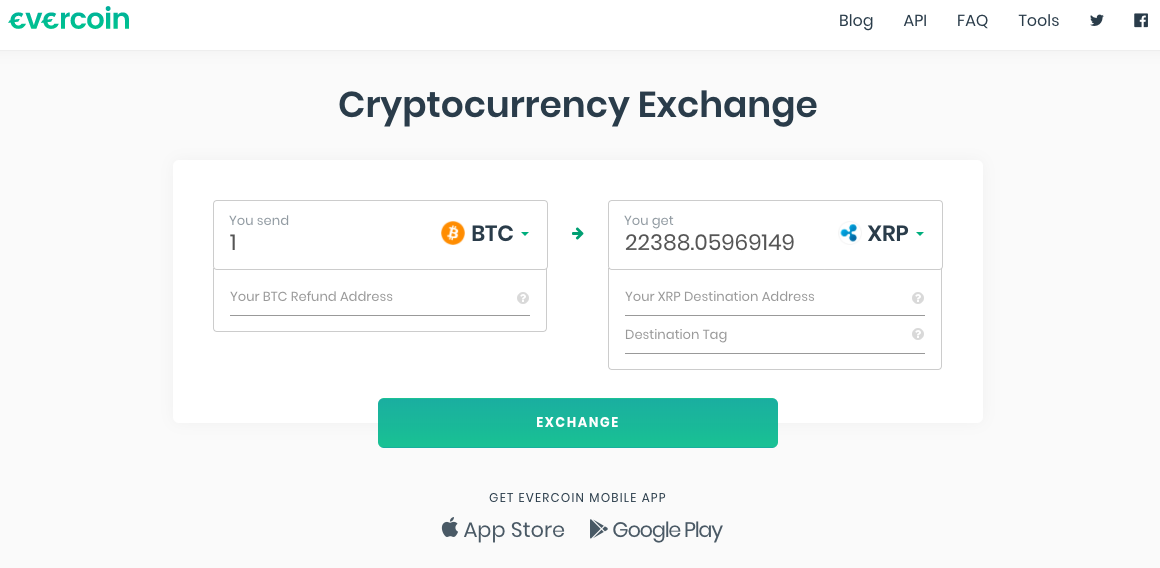Click the Google Play triangle logo

(x=598, y=529)
